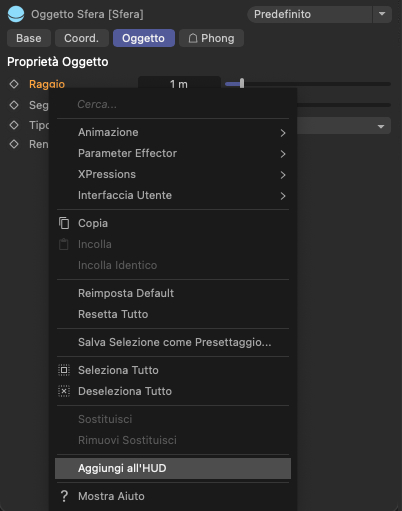Switch to the Phong tag tab
Viewport: 402px width, 511px height.
coord(211,38)
